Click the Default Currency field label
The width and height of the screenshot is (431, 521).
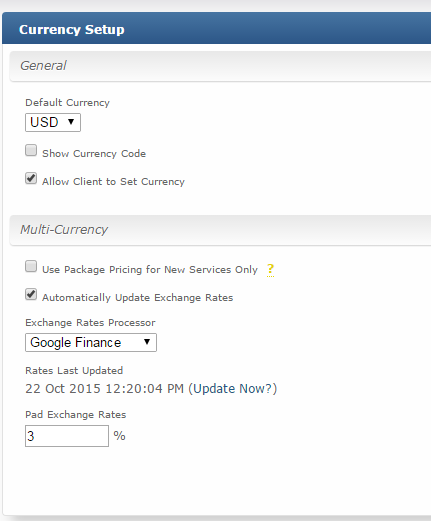[67, 103]
